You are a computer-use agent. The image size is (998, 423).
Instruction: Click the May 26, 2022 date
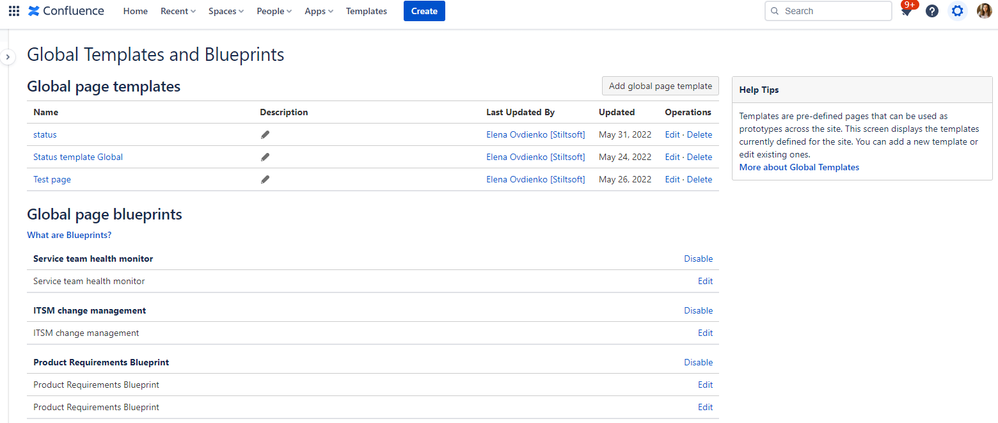pos(625,179)
